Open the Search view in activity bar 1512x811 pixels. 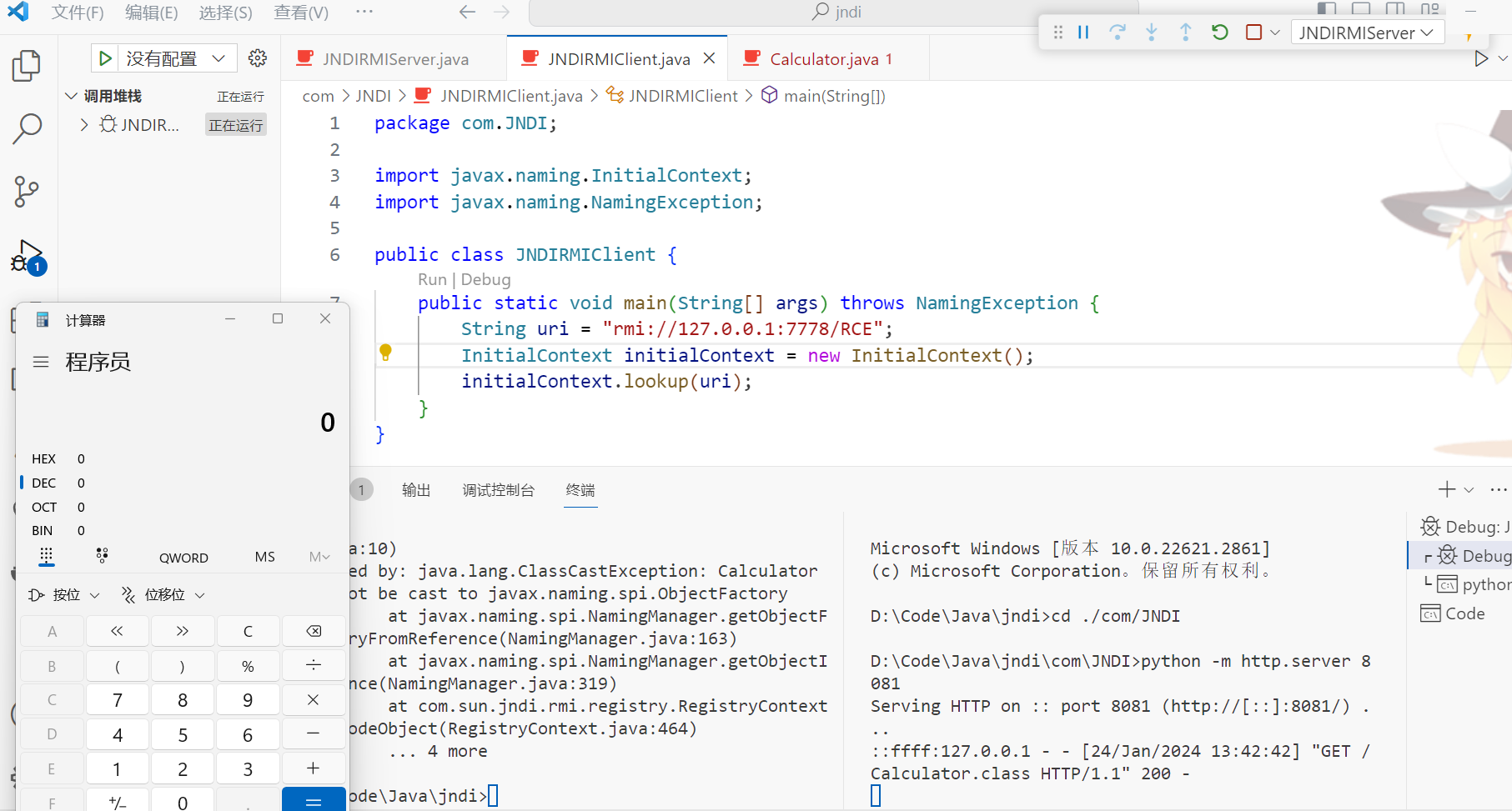click(x=27, y=129)
